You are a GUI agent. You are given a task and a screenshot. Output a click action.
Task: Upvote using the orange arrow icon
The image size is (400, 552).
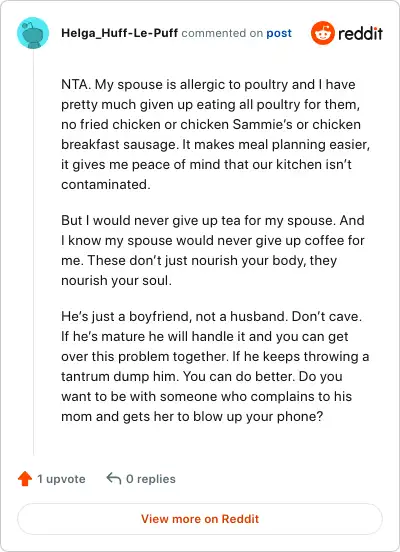tap(25, 479)
